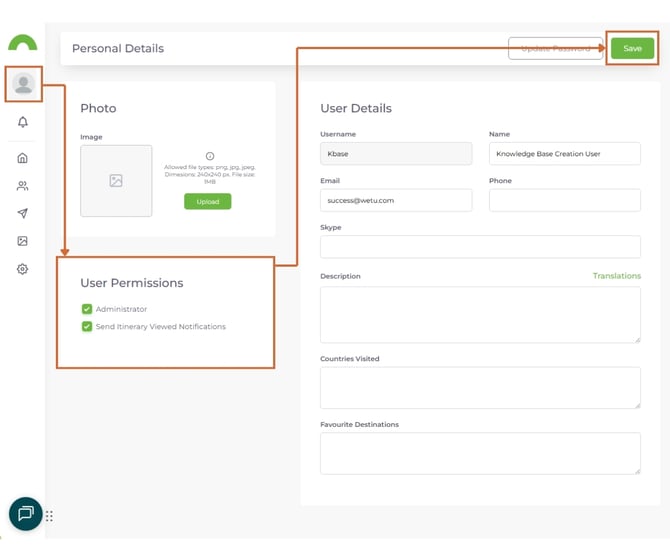Open the user profile avatar icon
The image size is (670, 558).
pos(24,84)
